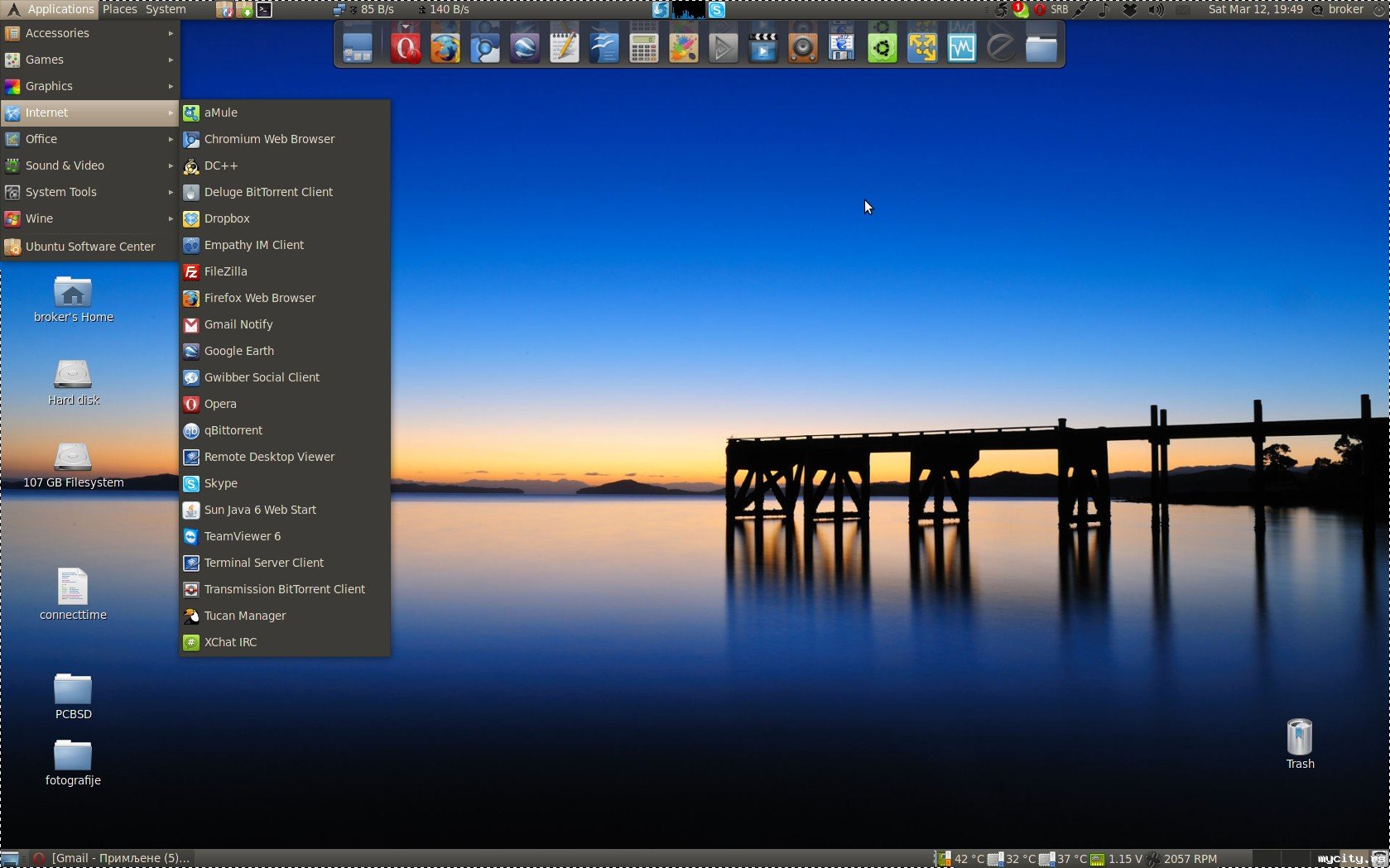Open the volume control in system tray
Viewport: 1390px width, 868px height.
pos(1156,10)
